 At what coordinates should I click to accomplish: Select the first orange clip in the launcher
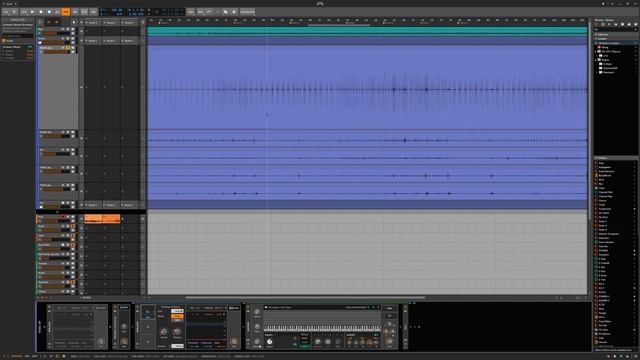coord(93,219)
